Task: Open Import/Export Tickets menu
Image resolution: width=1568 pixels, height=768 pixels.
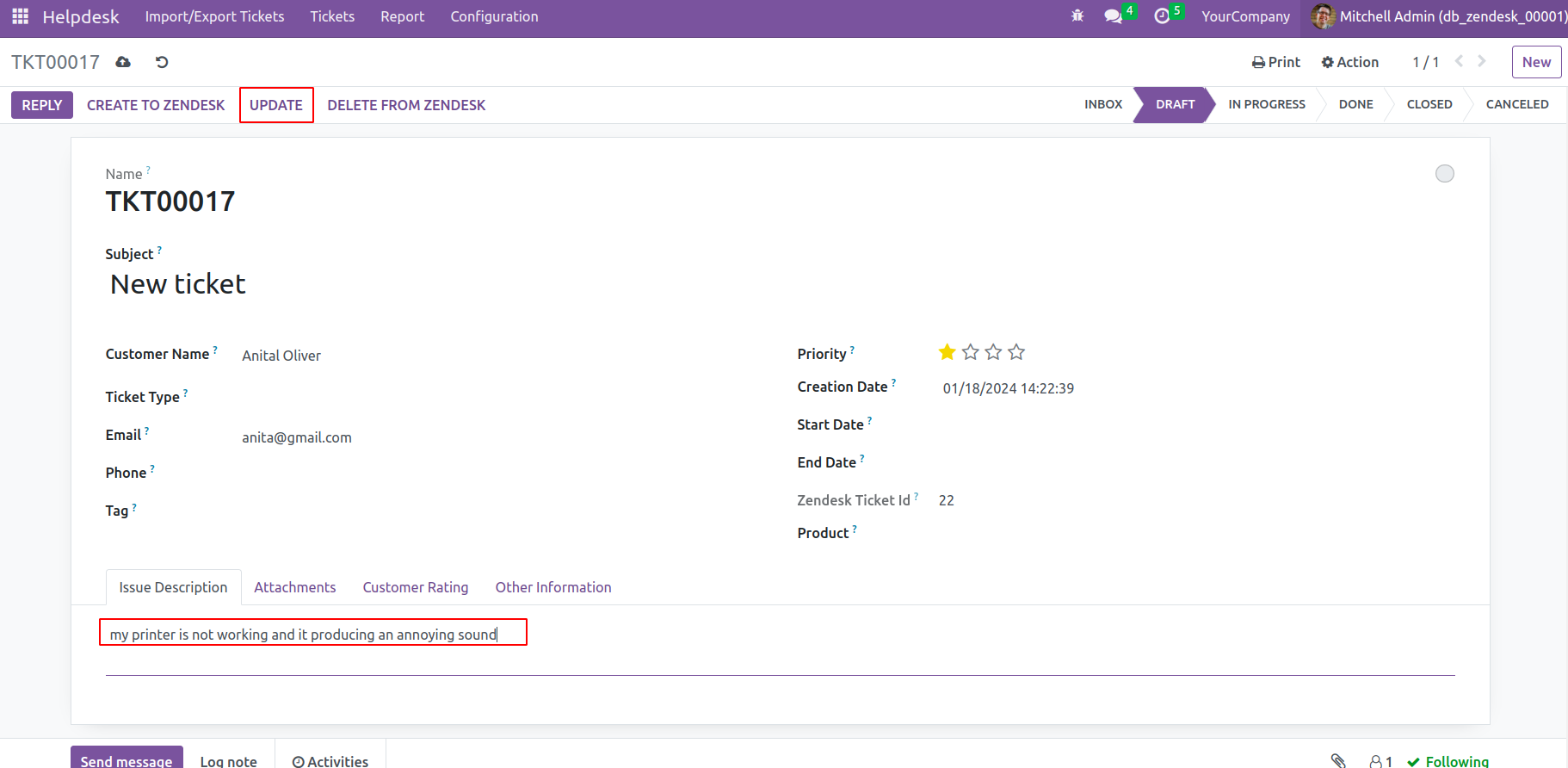Action: 214,16
